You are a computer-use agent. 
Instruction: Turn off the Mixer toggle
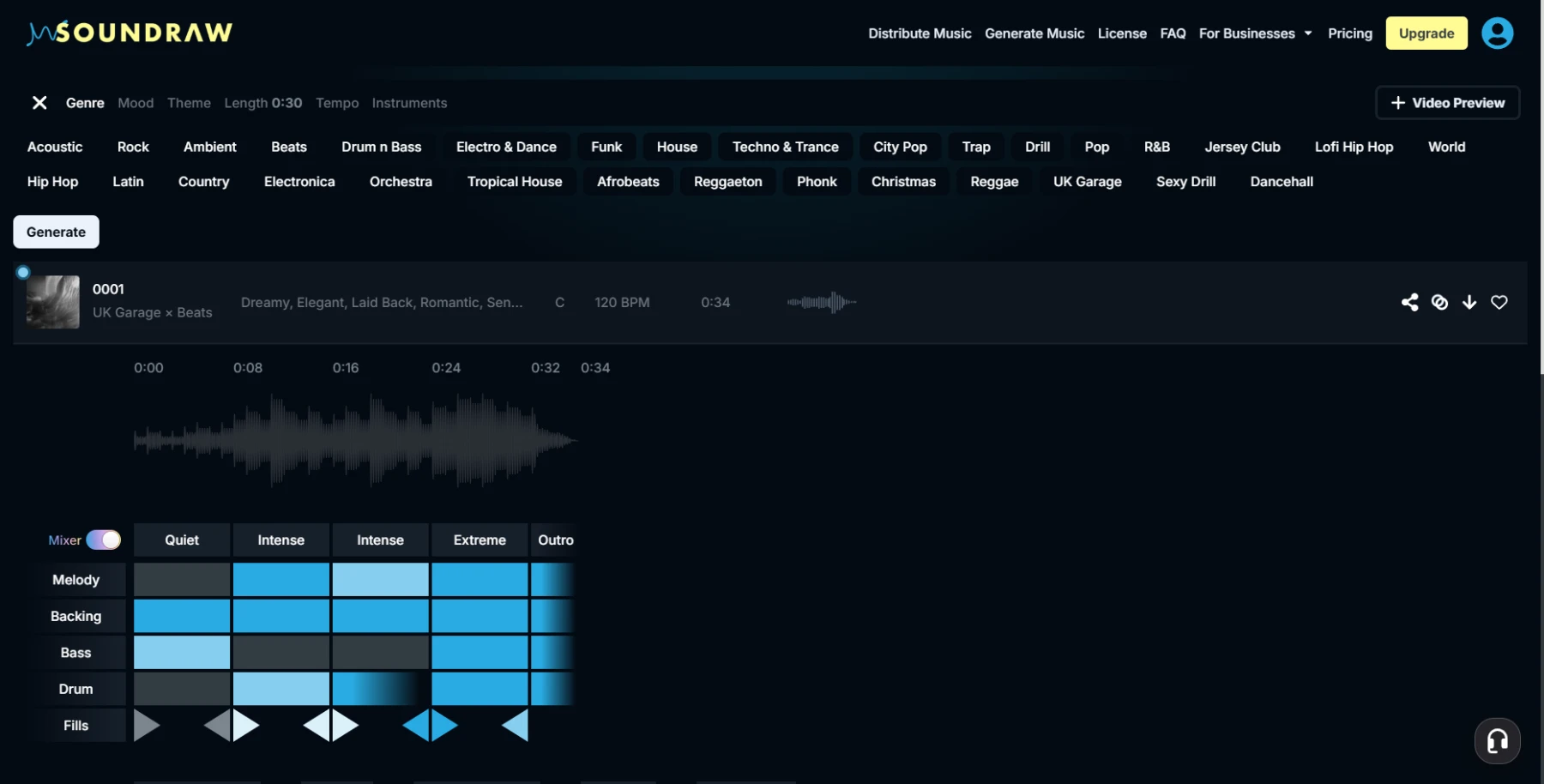105,540
